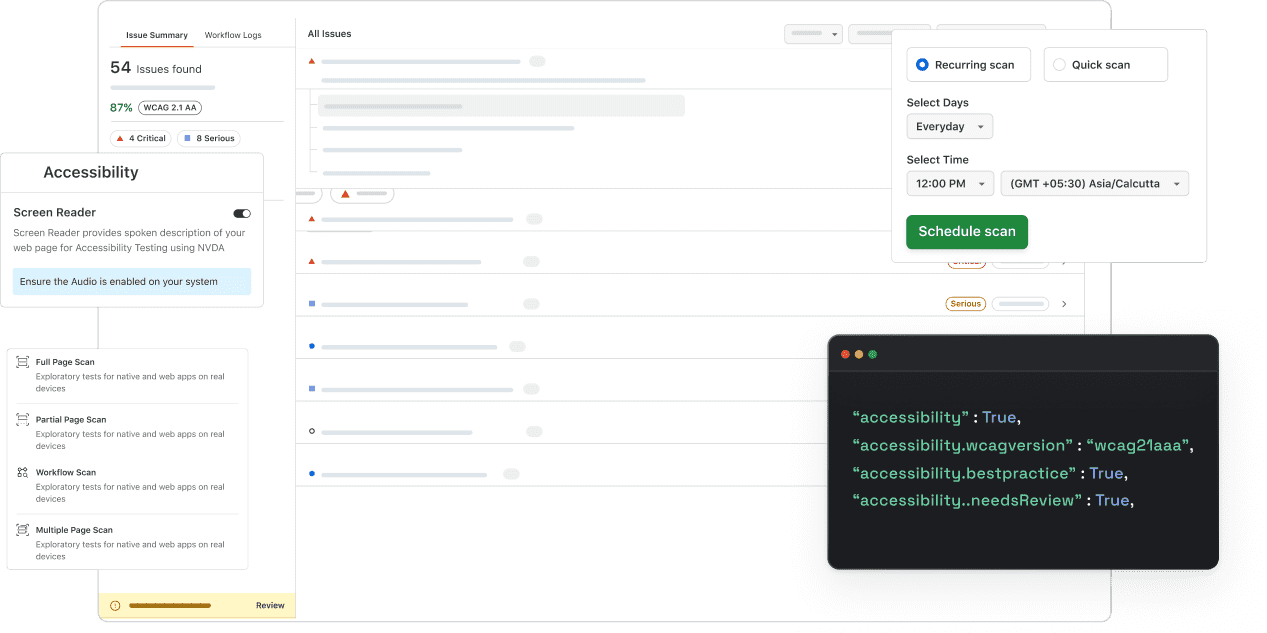Click the 8 Serious filter chip
This screenshot has height=633, width=1267.
point(209,139)
